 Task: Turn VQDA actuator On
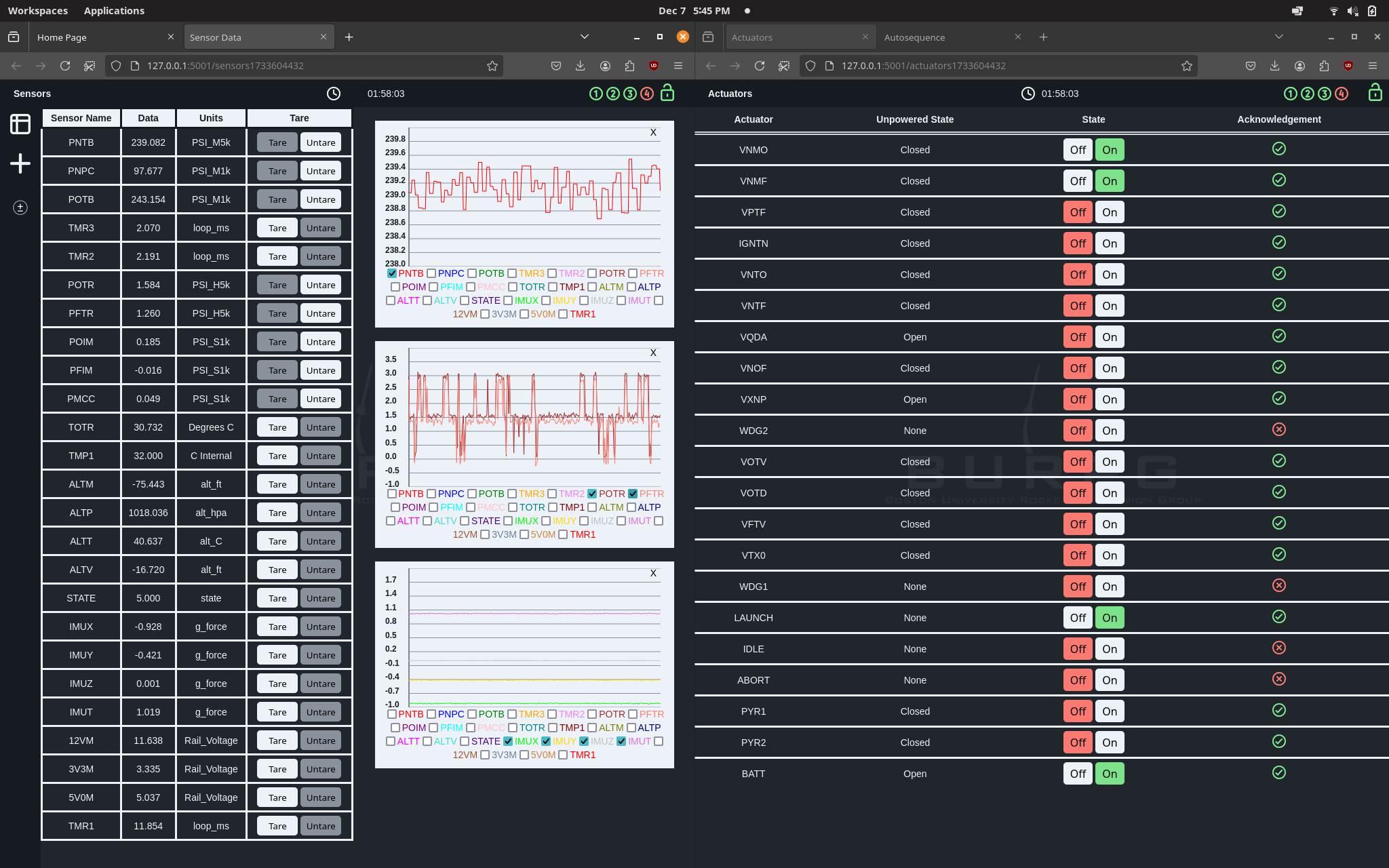click(x=1110, y=337)
